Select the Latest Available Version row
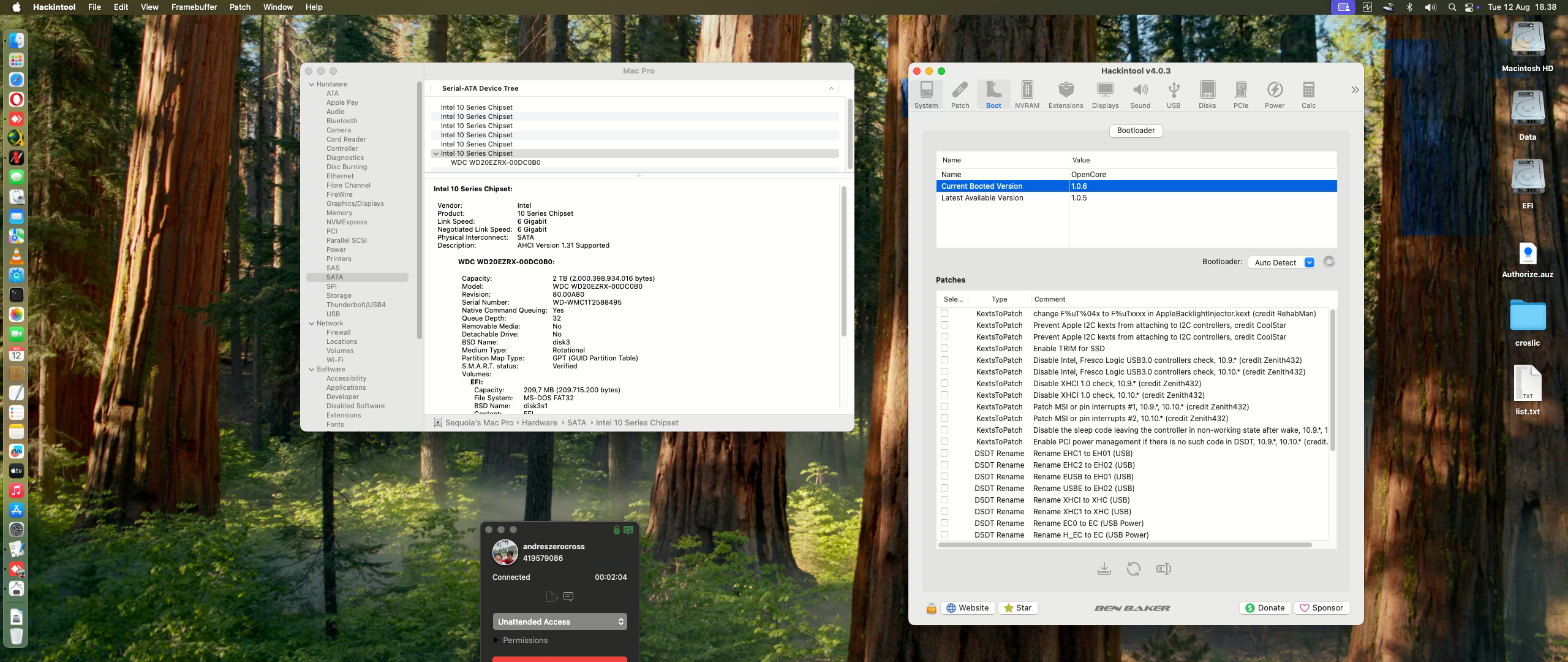The width and height of the screenshot is (1568, 662). (x=1136, y=198)
